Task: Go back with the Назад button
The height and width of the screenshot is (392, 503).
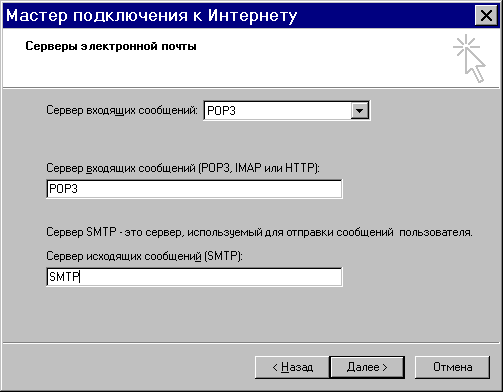Action: [x=292, y=367]
